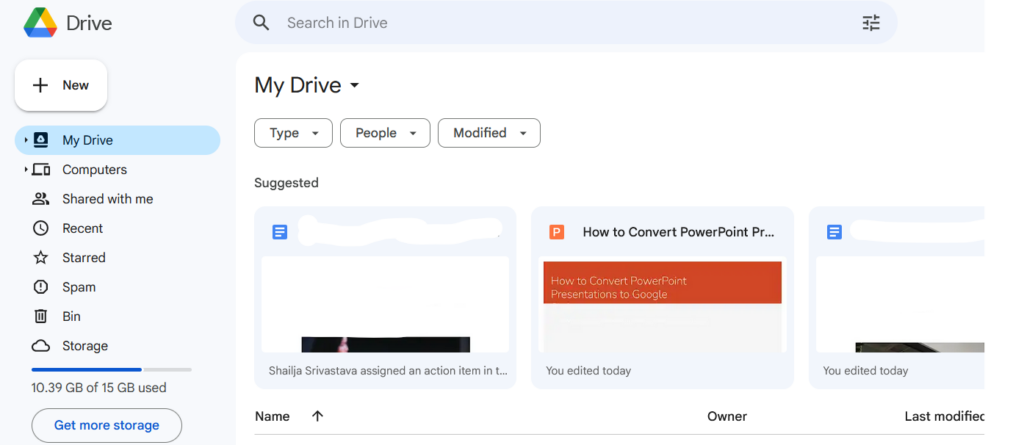This screenshot has height=445, width=1024.
Task: Click the Bin trash icon
Action: tap(41, 316)
